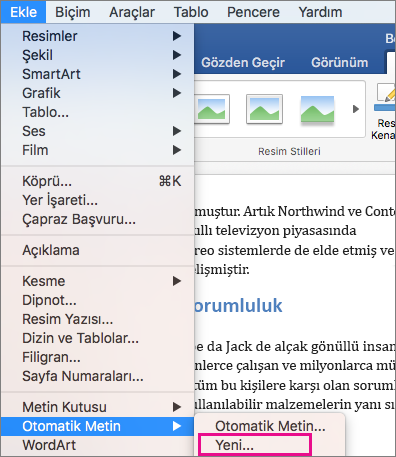Apply the middle framed picture style thumbnail
Image resolution: width=396 pixels, height=457 pixels.
(264, 109)
